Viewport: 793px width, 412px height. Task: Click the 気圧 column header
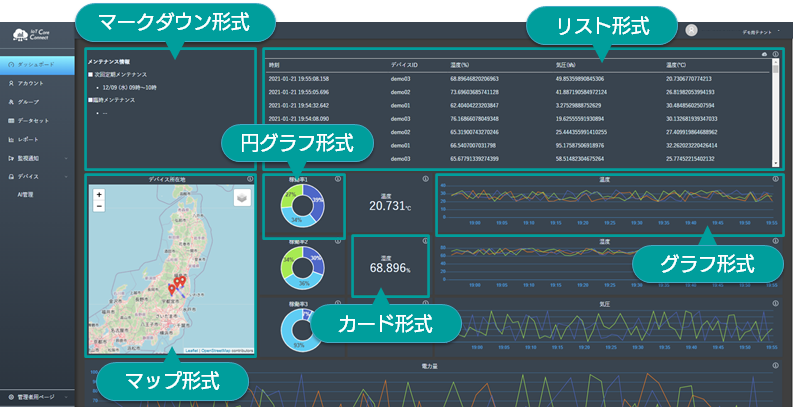(x=565, y=65)
